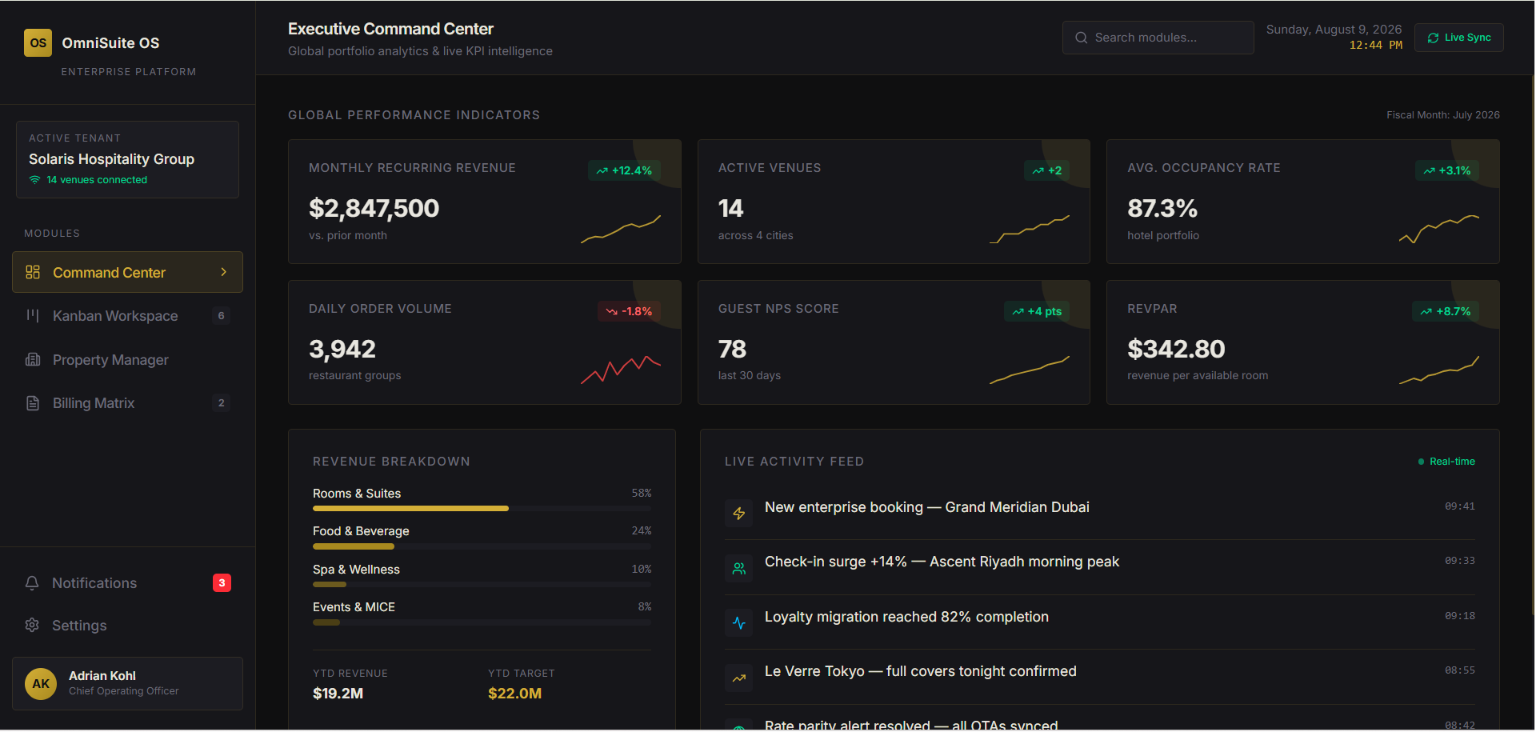
Task: Click the RevPAR sparkline chart
Action: 1439,369
